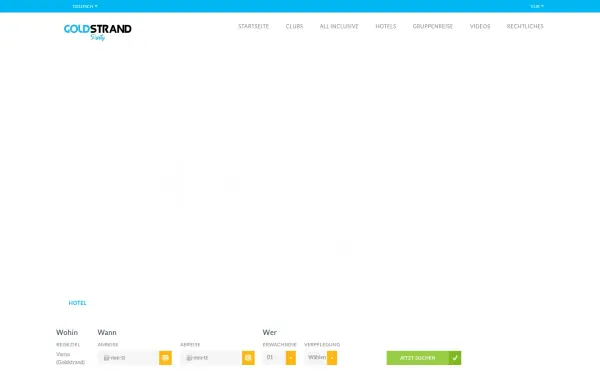Image resolution: width=600 pixels, height=375 pixels.
Task: Click the Varna (Goldstrand) destination text
Action: coord(70,358)
